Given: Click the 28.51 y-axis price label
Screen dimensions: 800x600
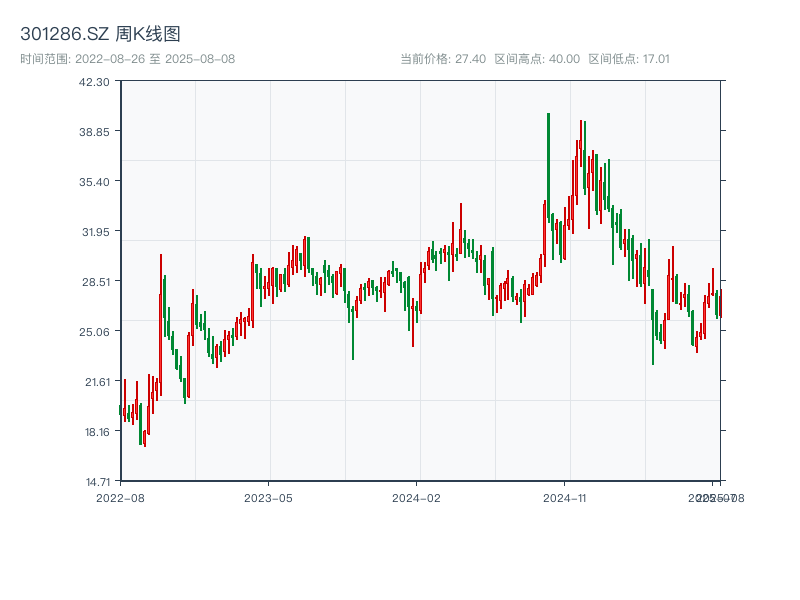Looking at the screenshot, I should click(97, 282).
